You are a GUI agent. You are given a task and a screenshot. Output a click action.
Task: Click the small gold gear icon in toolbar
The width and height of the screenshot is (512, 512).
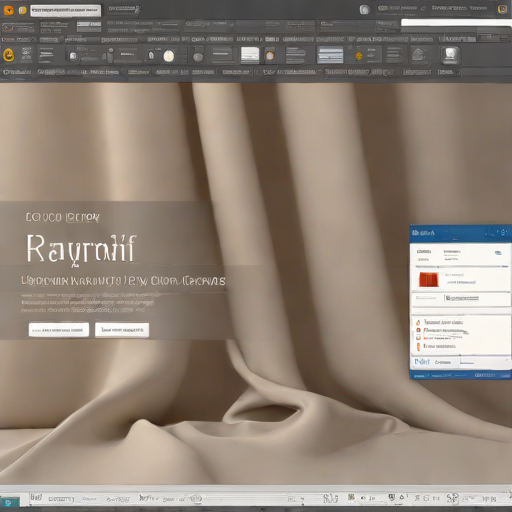[359, 56]
